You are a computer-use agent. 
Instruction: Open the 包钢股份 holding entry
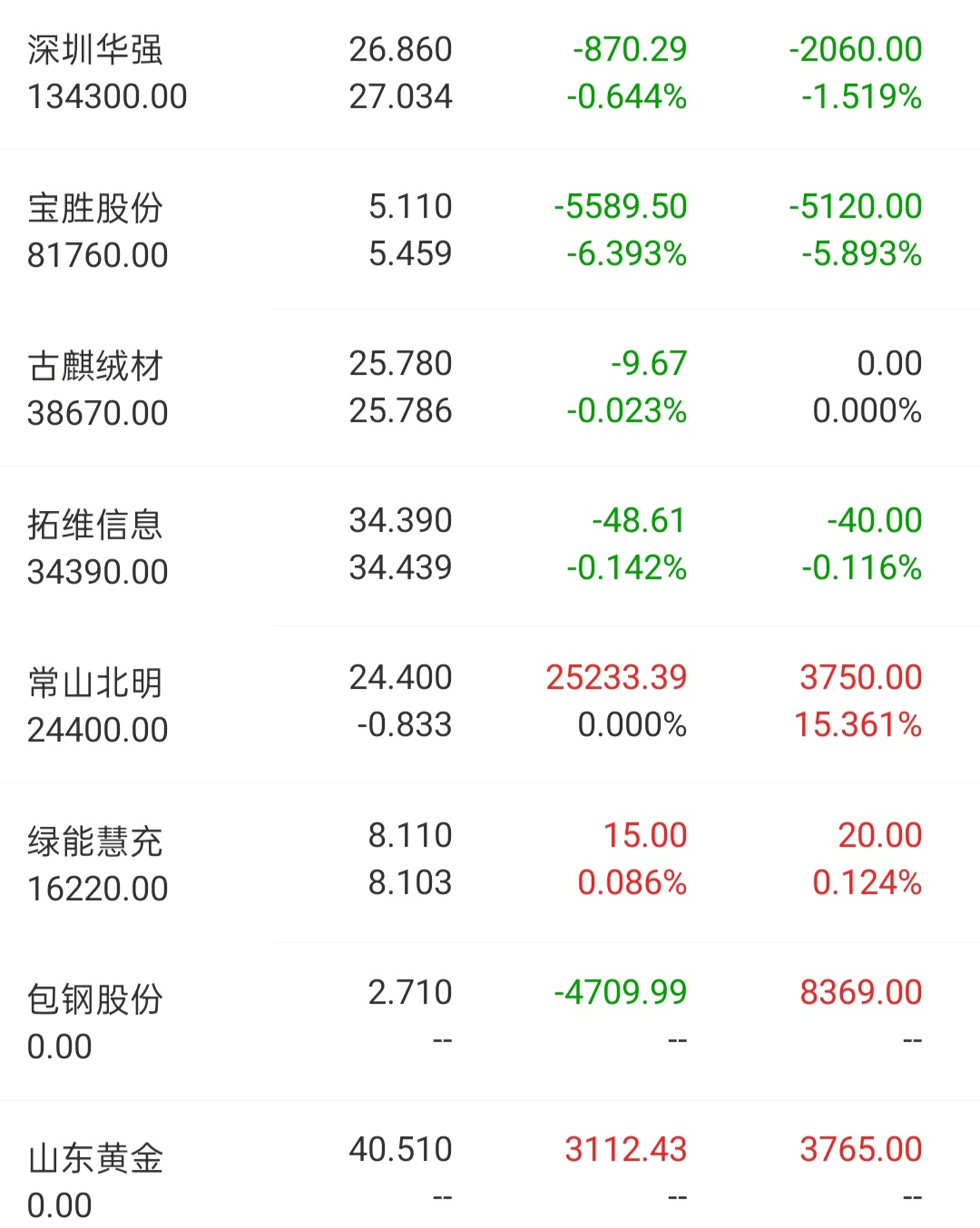pyautogui.click(x=490, y=1021)
